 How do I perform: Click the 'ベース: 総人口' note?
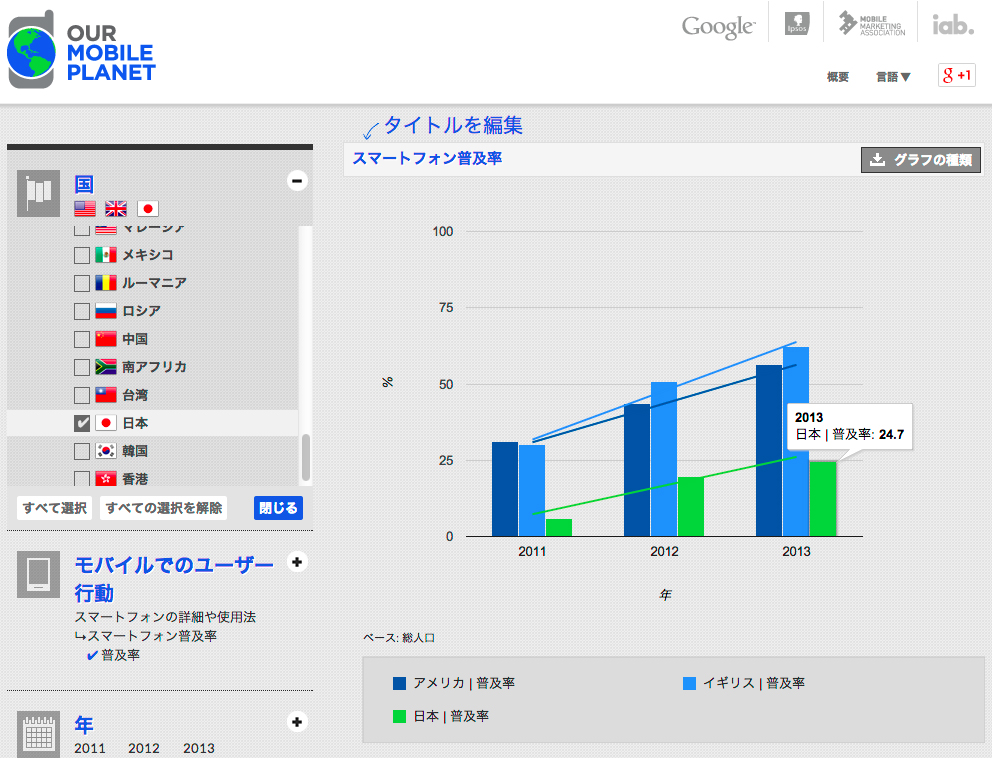point(399,638)
